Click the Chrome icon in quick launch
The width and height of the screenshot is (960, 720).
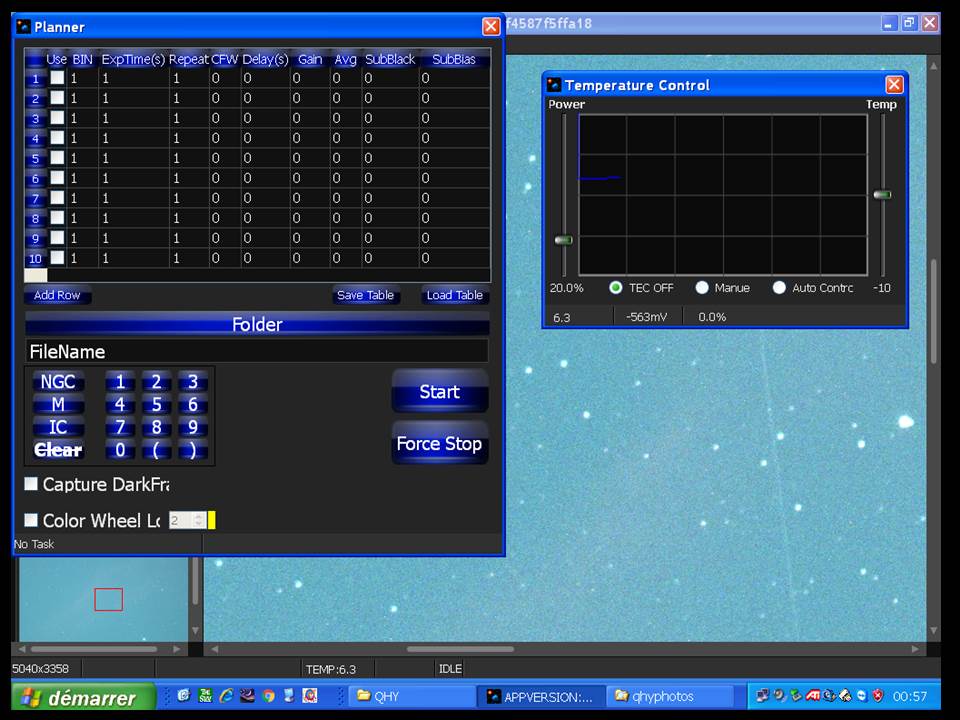tap(269, 696)
